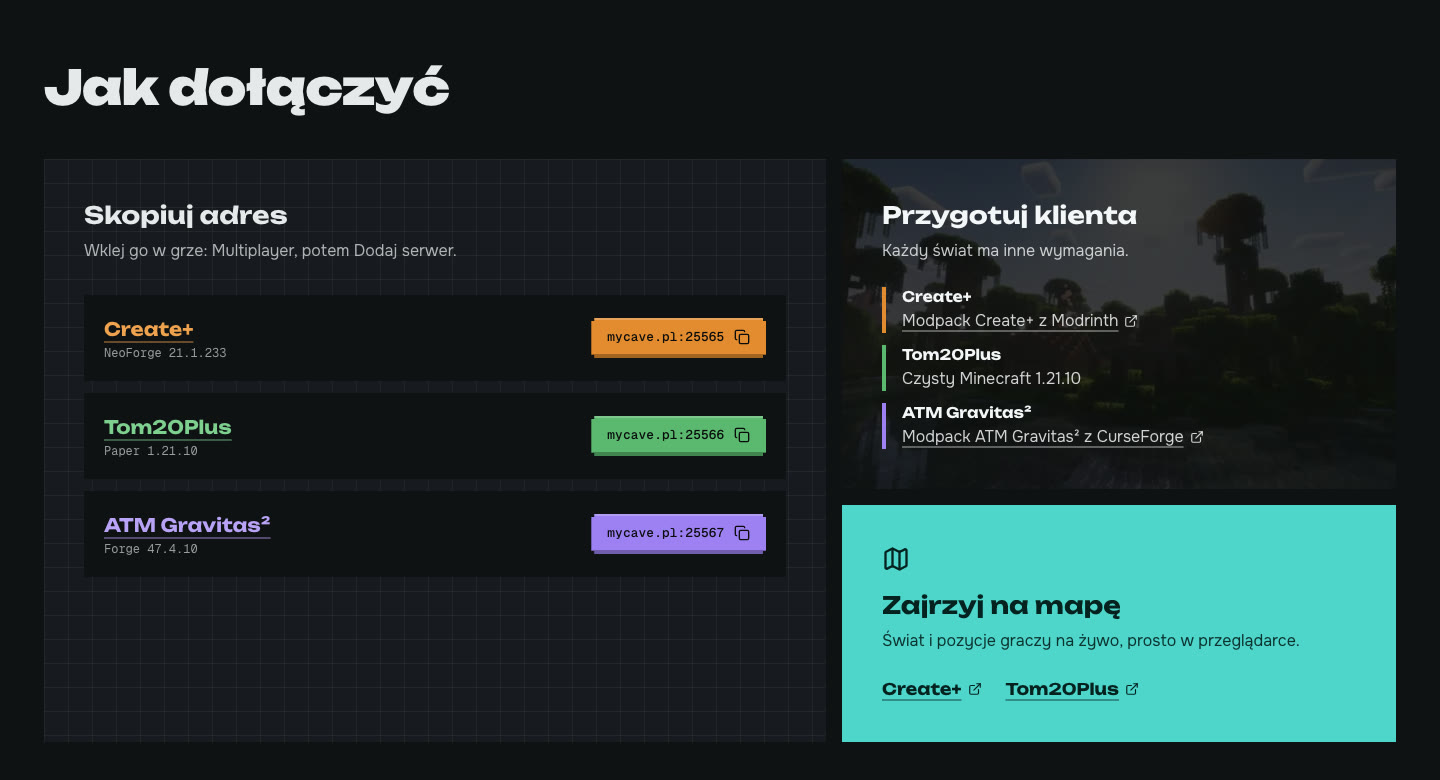The width and height of the screenshot is (1440, 780).
Task: Click the orange Create+ server title
Action: [148, 329]
